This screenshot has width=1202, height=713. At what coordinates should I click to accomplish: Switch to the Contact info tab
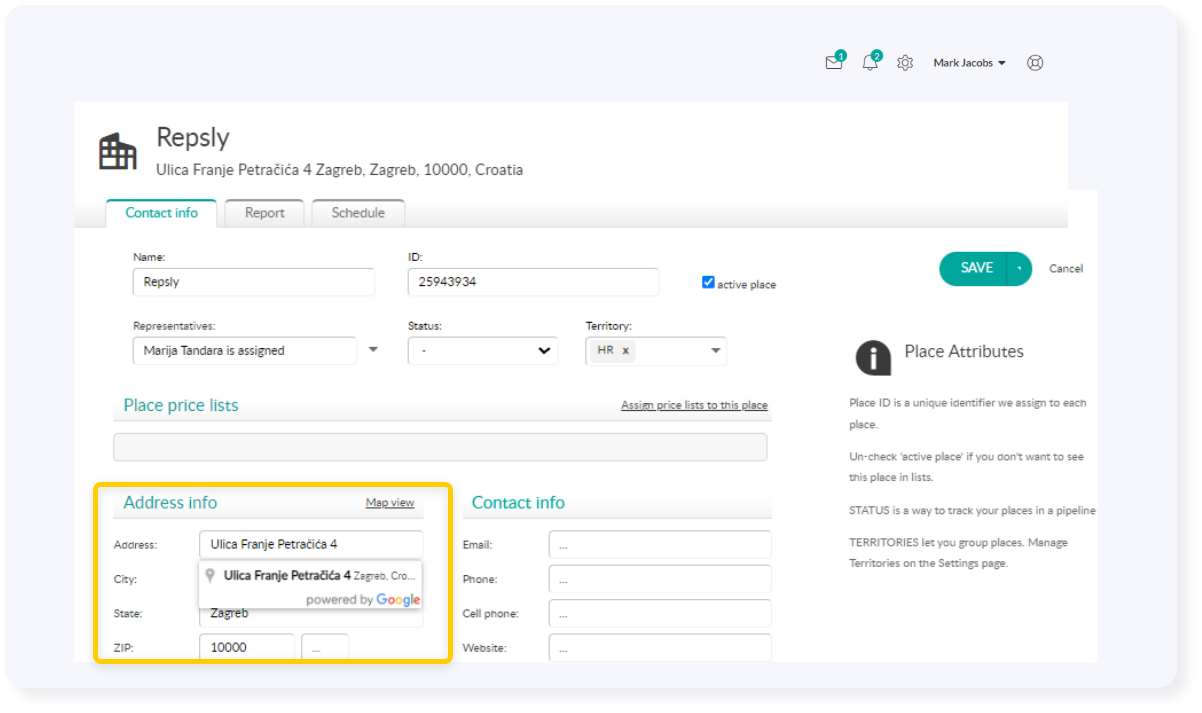[x=161, y=213]
